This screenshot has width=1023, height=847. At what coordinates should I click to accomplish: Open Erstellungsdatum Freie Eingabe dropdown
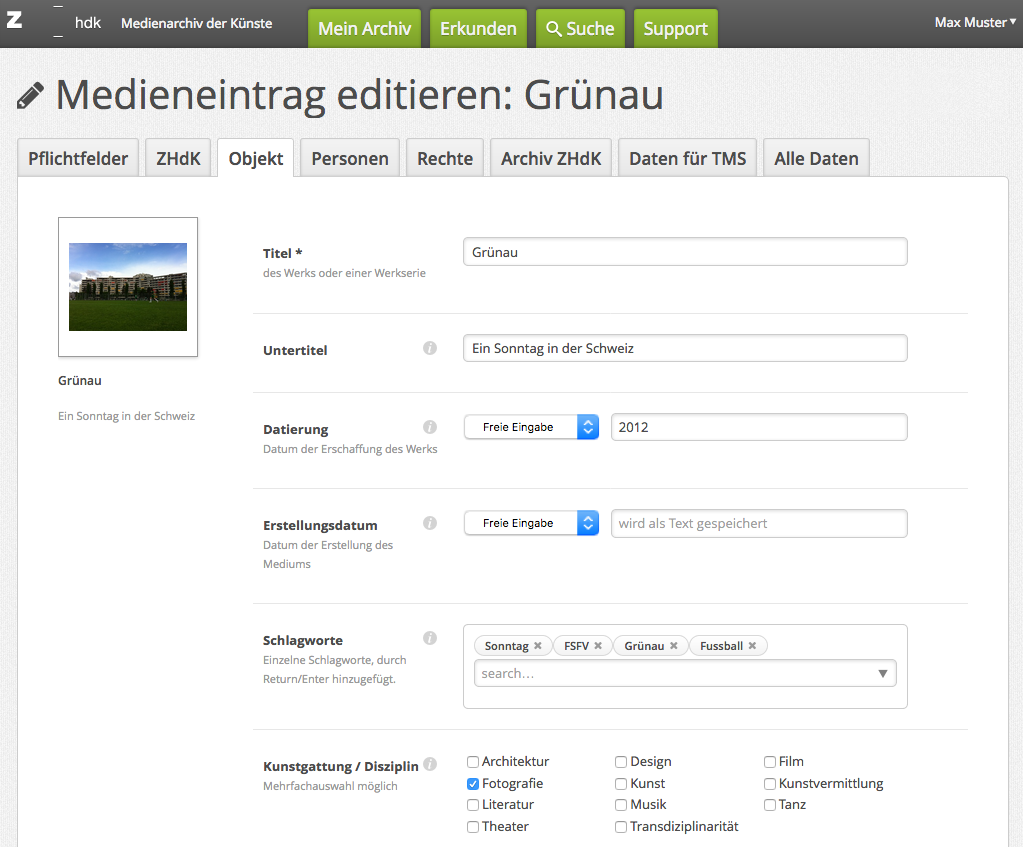pos(531,523)
